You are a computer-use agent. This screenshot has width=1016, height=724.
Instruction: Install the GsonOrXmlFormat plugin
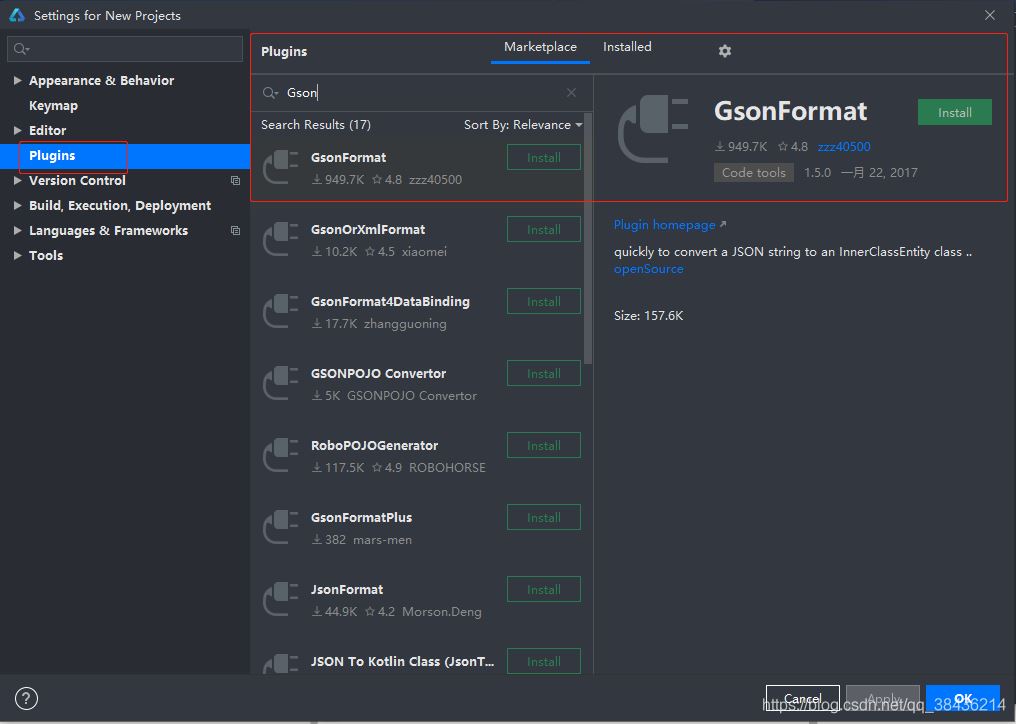(544, 229)
